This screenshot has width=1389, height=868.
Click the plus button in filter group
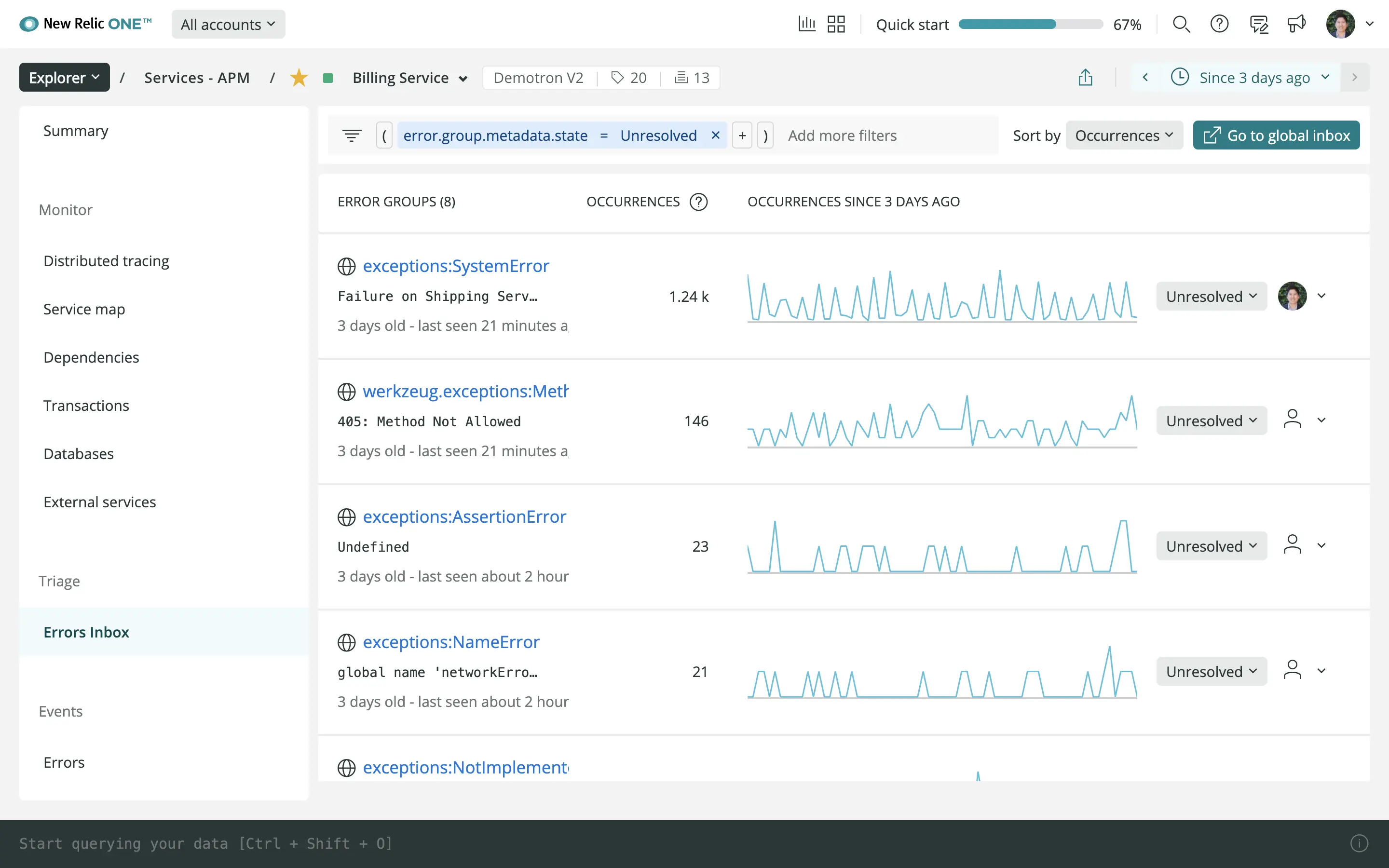click(742, 136)
